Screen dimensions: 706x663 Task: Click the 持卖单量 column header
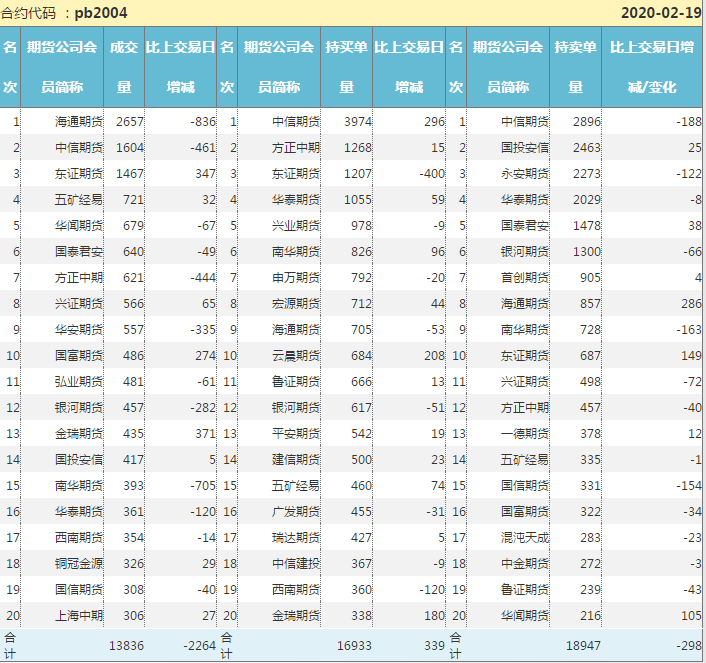(x=575, y=67)
